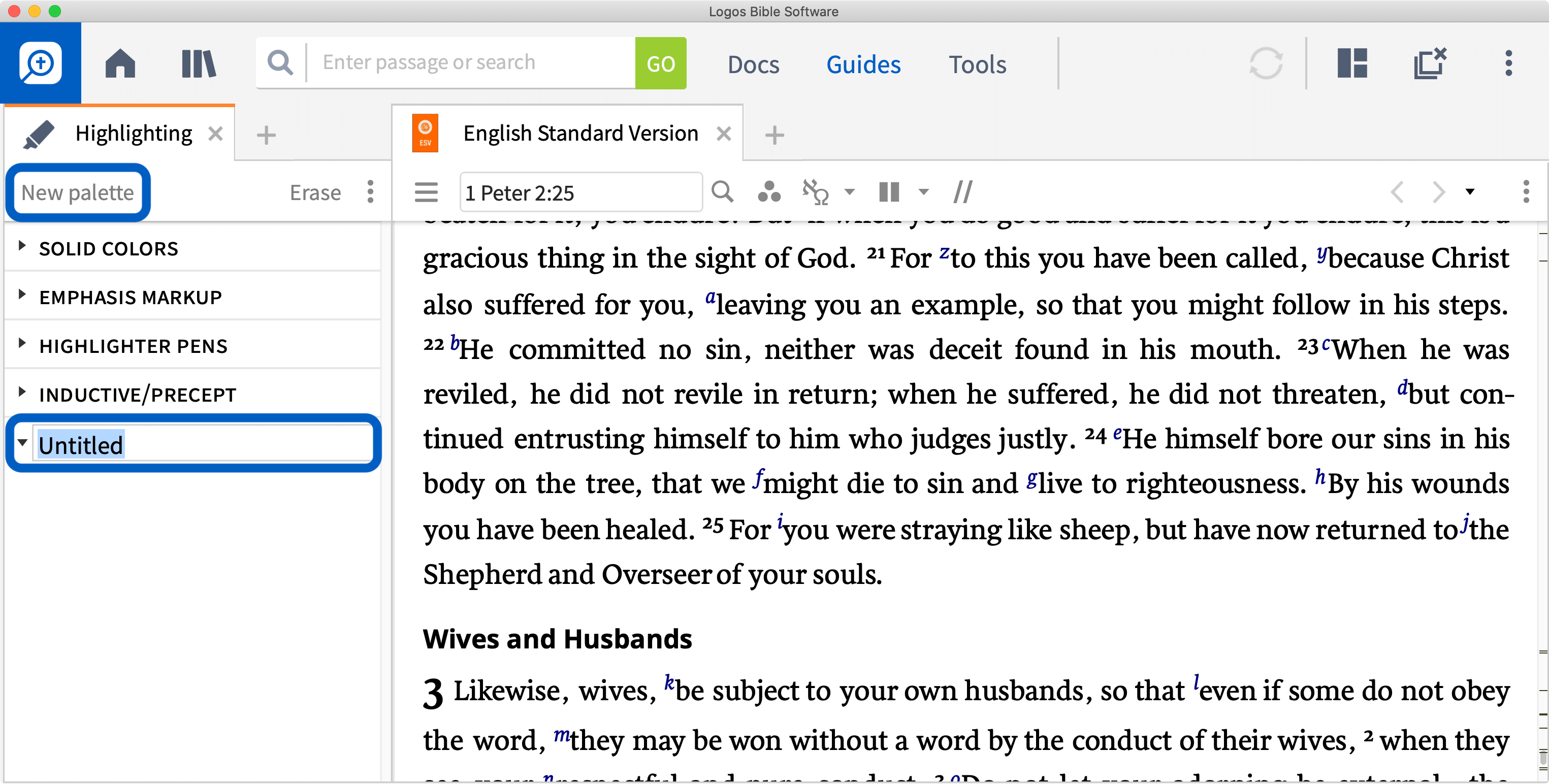Screen dimensions: 1549x784
Task: Open the Tools menu
Action: [x=977, y=64]
